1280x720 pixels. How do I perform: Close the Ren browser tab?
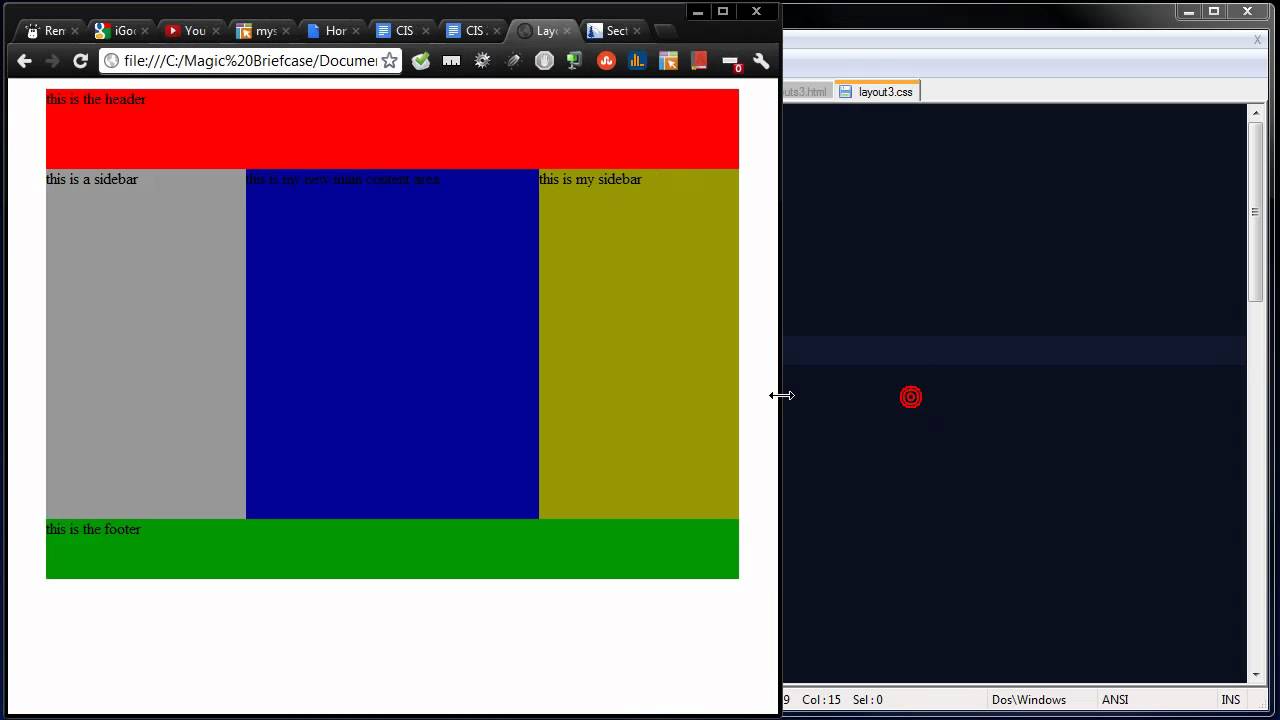point(74,31)
